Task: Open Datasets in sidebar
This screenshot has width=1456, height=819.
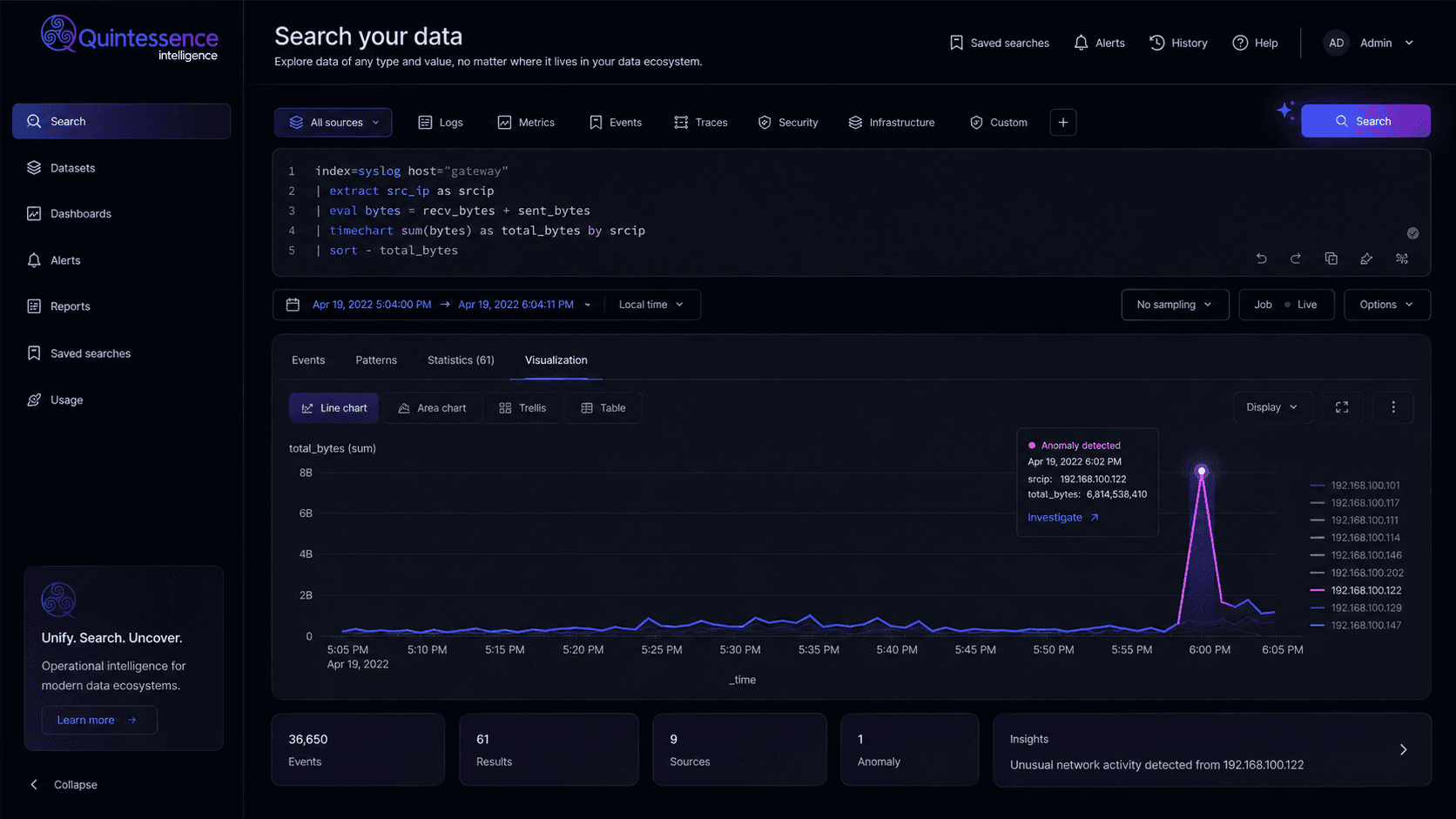Action: click(x=121, y=168)
